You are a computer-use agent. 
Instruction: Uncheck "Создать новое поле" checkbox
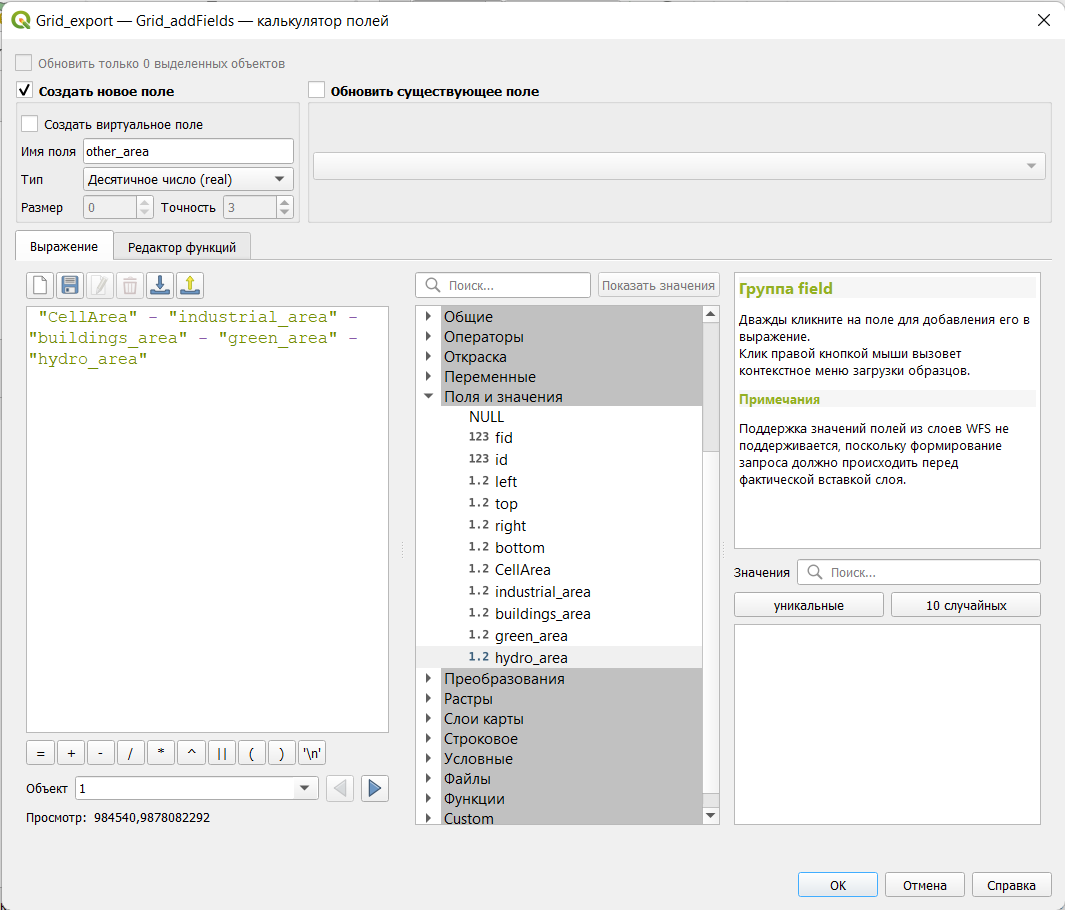pyautogui.click(x=26, y=91)
